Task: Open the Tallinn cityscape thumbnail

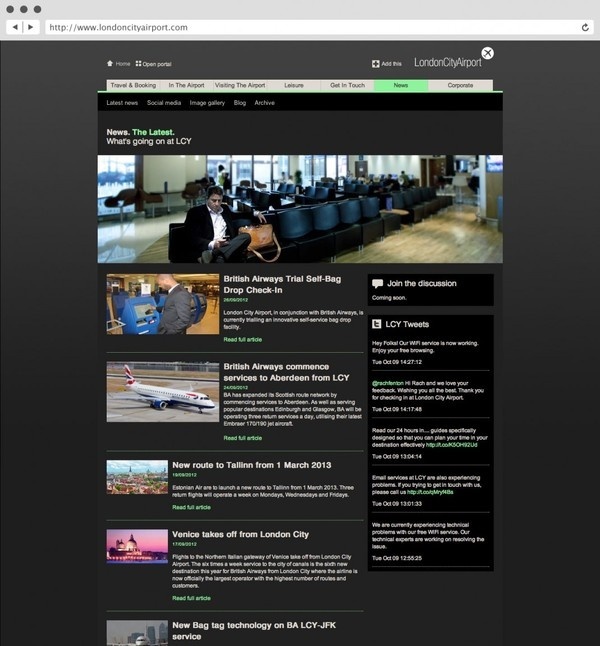Action: pyautogui.click(x=137, y=477)
